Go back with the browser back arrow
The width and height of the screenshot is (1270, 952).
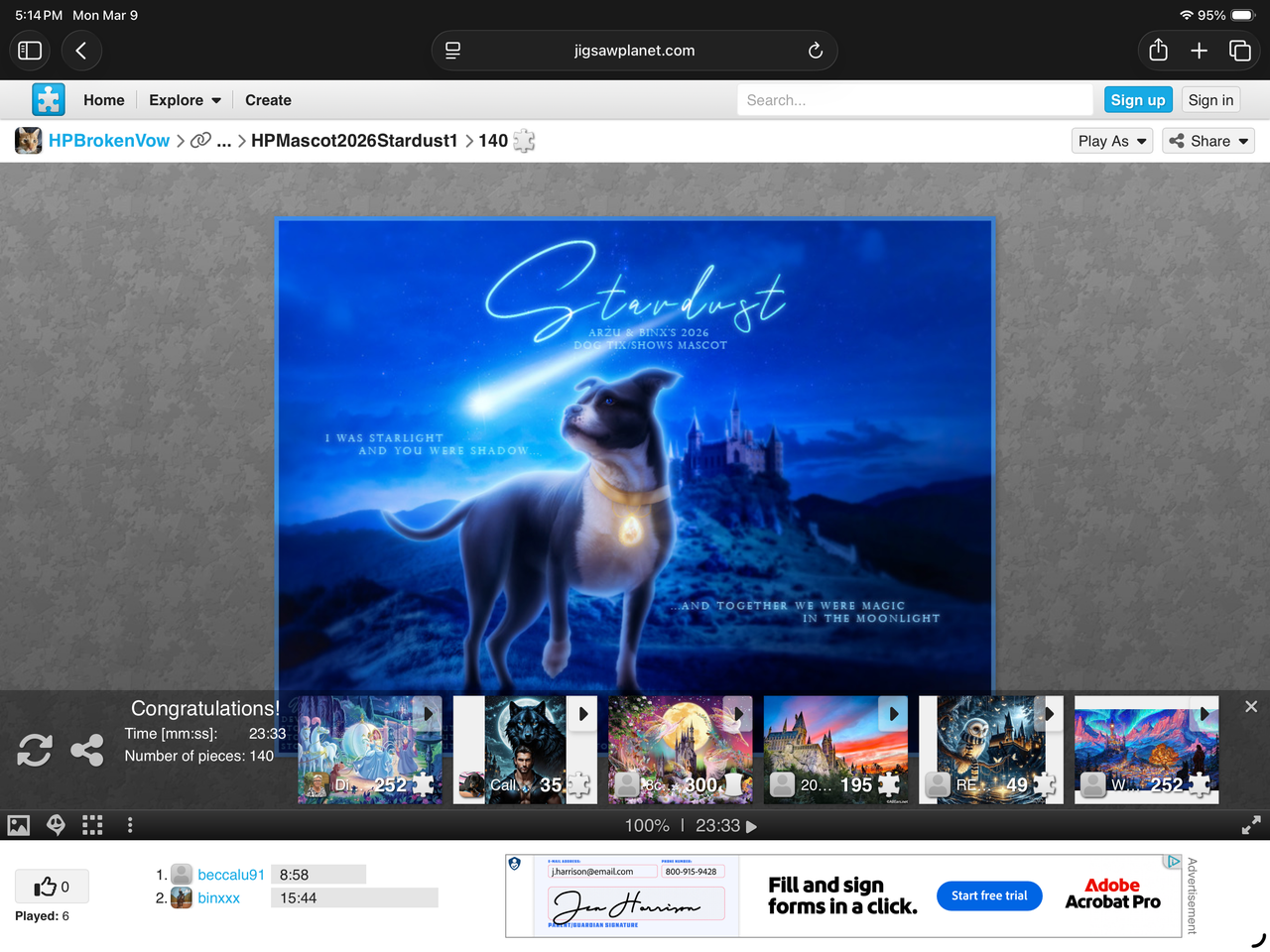[x=81, y=51]
